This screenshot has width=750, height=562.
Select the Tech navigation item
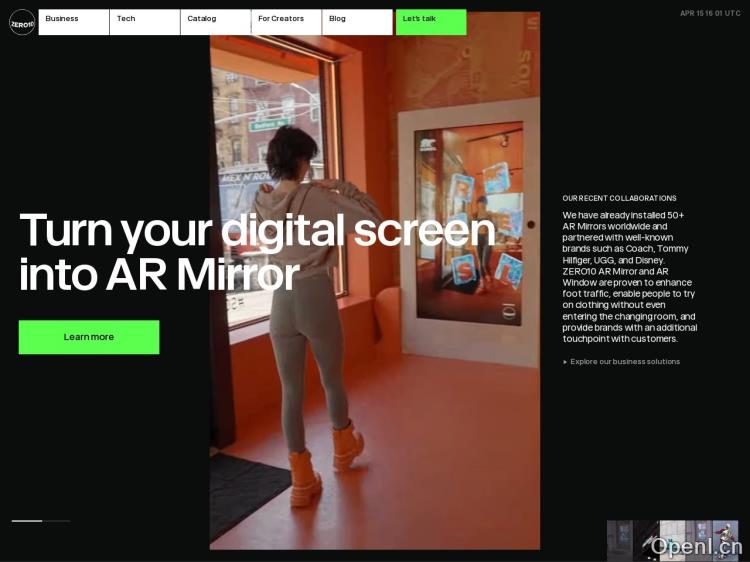pos(144,22)
